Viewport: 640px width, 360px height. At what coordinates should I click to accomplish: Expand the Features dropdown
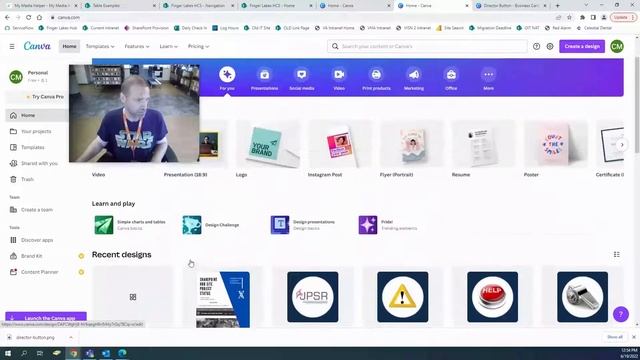(137, 47)
